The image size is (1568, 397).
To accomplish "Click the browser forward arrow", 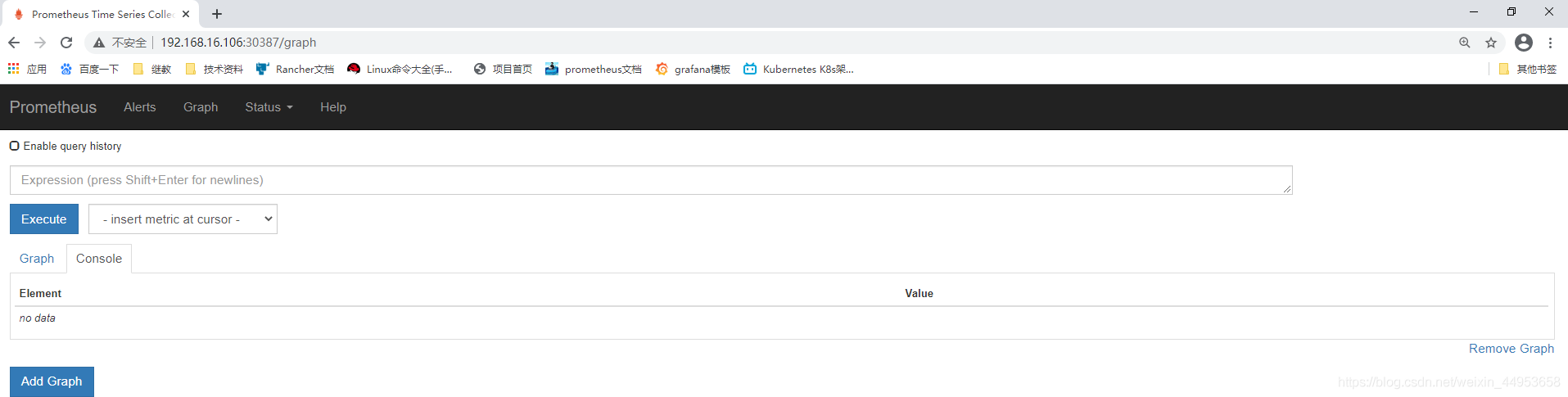I will click(x=40, y=43).
